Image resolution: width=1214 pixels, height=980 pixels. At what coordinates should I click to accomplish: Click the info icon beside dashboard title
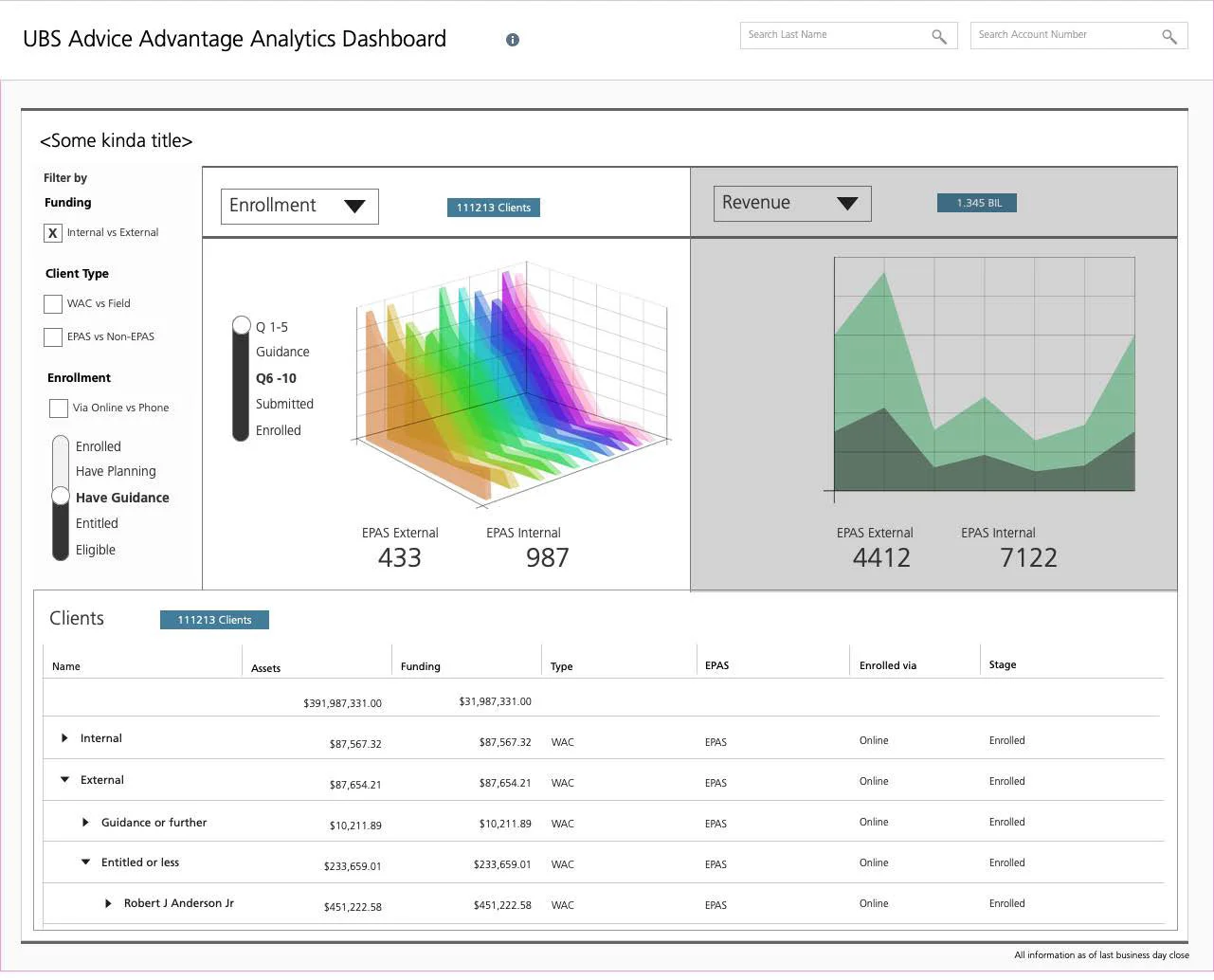513,40
